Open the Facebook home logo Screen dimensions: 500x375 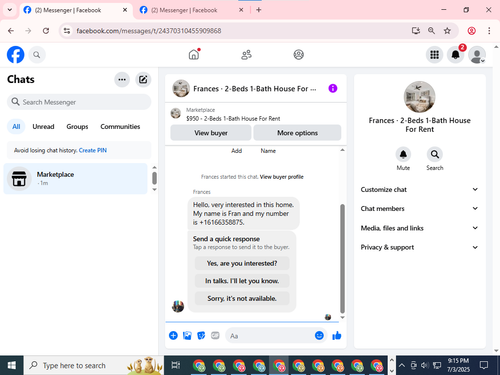[16, 55]
